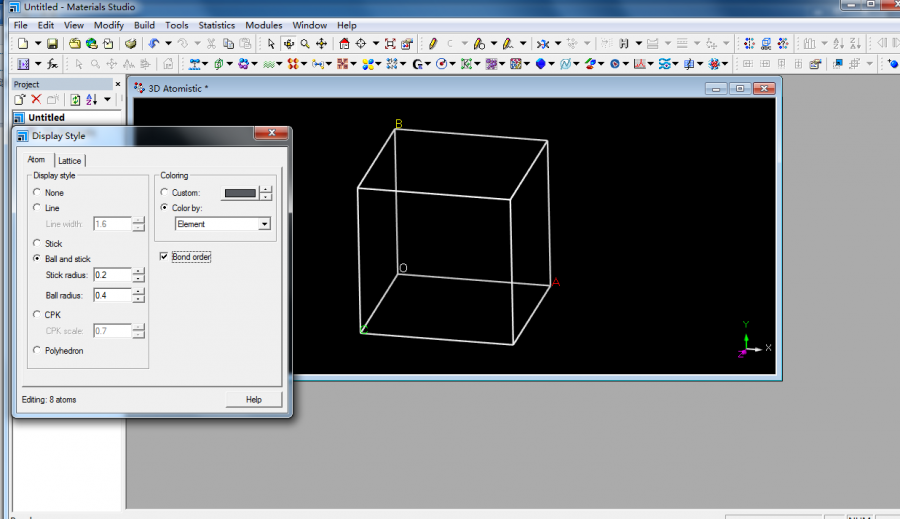Uncheck the Bond order checkbox
The image size is (900, 519).
point(165,257)
